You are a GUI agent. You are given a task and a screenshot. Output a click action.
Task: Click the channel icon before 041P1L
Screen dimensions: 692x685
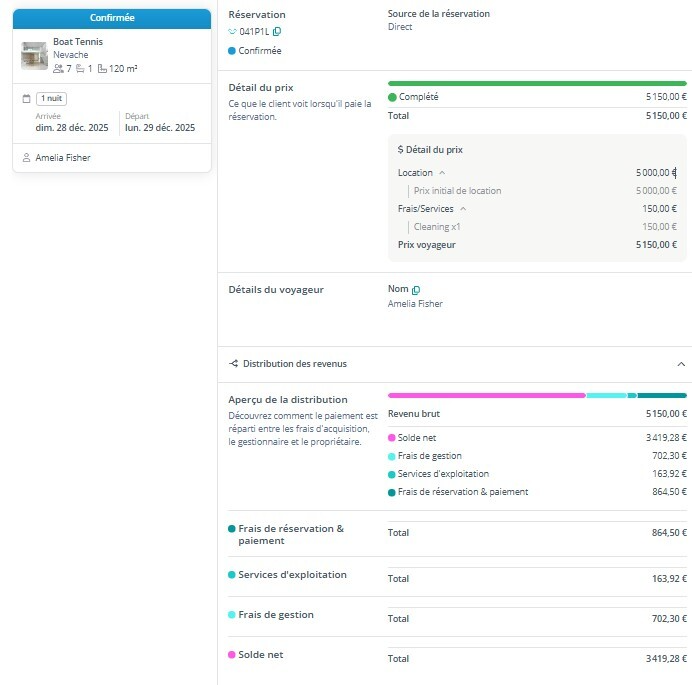coord(233,32)
